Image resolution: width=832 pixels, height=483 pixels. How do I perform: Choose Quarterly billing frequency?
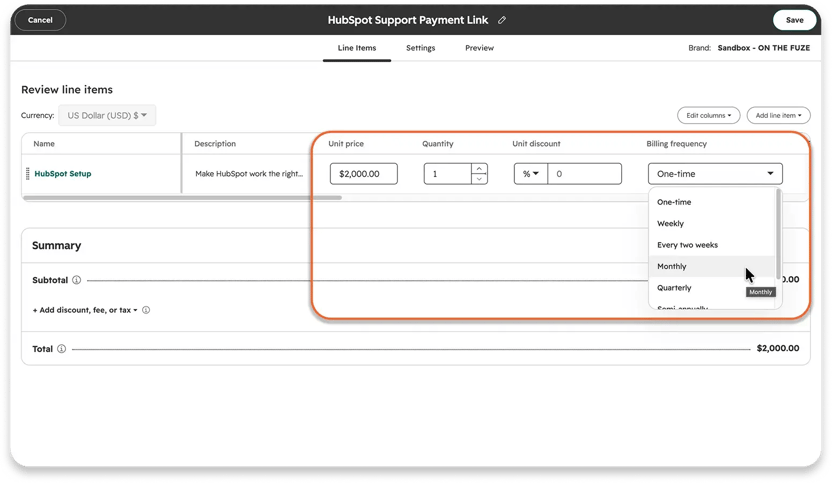[712, 288]
